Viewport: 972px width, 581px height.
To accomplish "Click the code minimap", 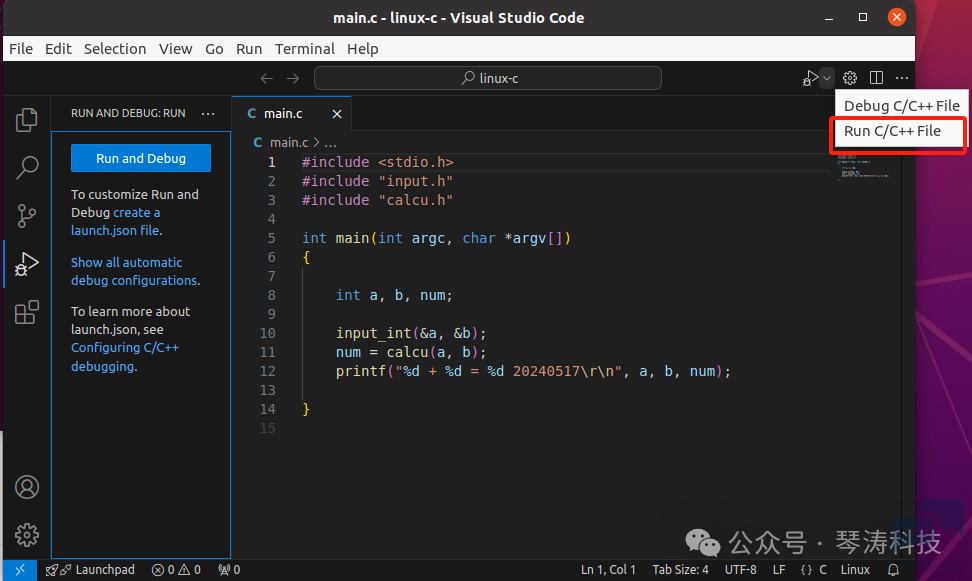I will (864, 166).
